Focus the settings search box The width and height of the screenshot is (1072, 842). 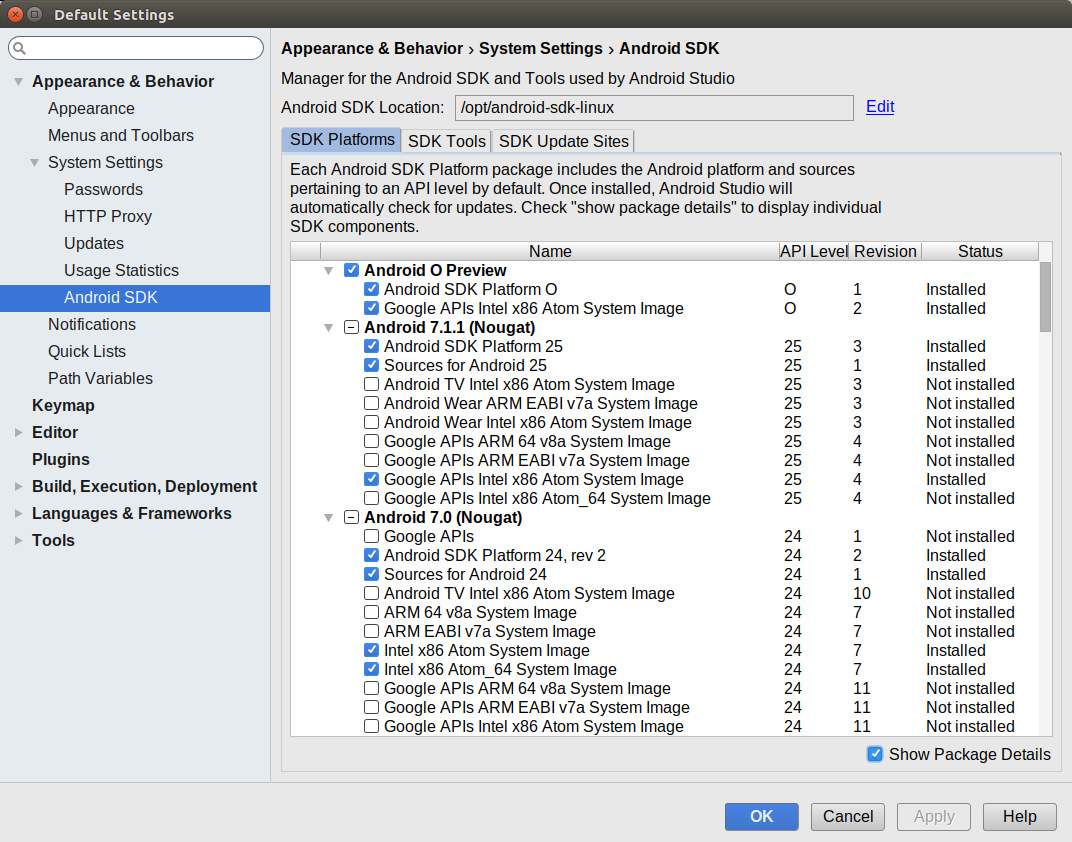136,48
